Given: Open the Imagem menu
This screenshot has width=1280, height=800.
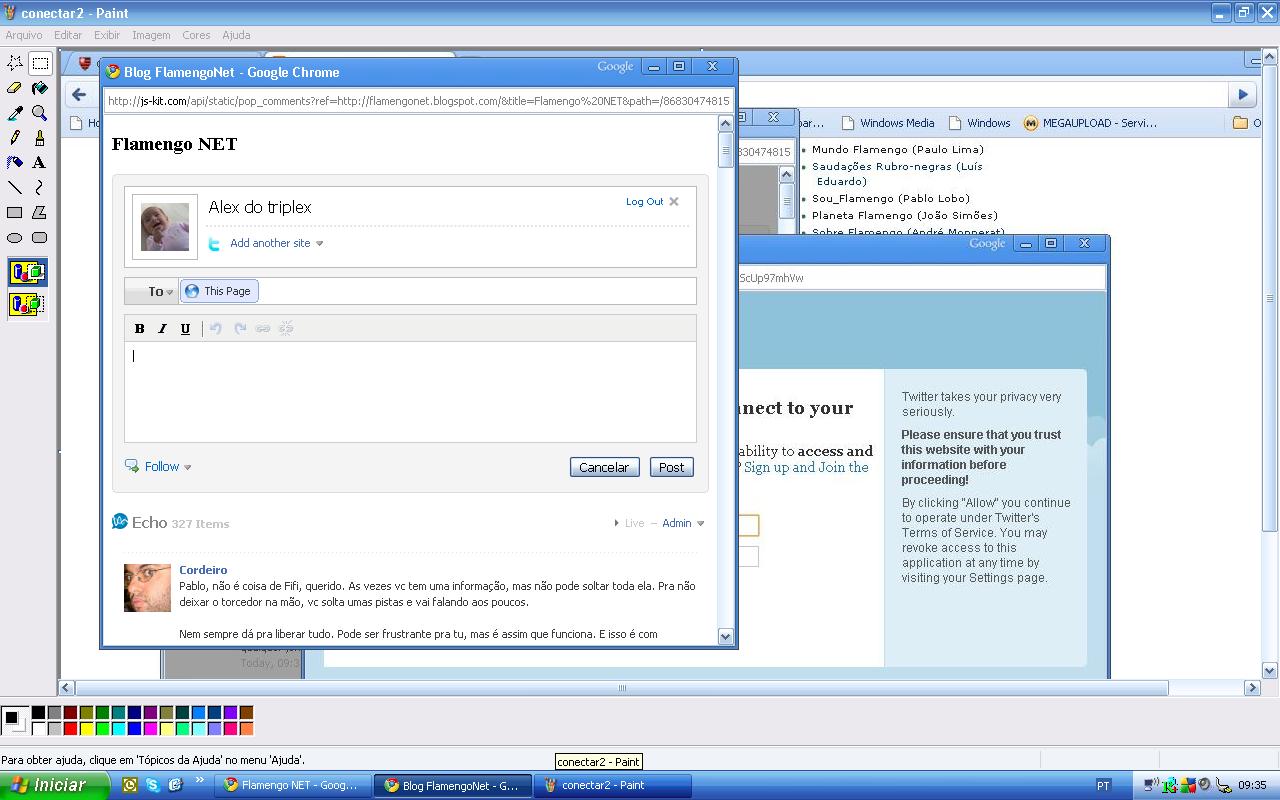Looking at the screenshot, I should 151,35.
